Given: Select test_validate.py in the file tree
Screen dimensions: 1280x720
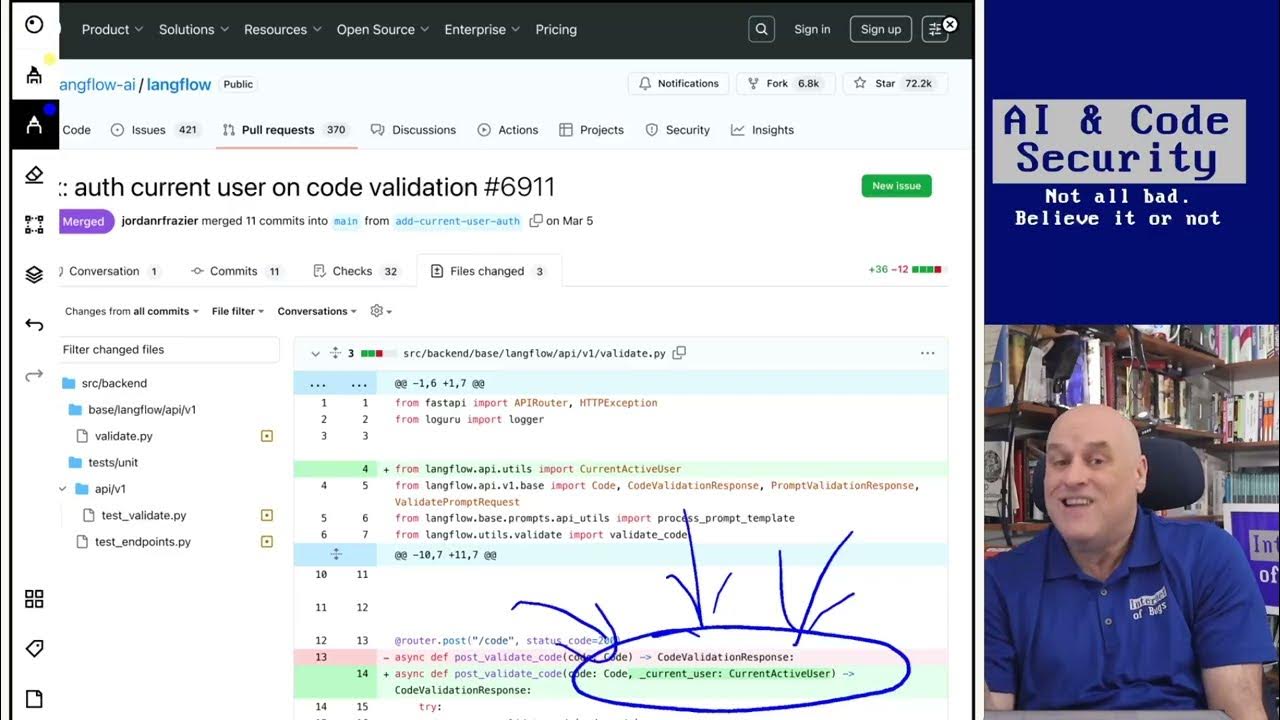Looking at the screenshot, I should coord(143,515).
